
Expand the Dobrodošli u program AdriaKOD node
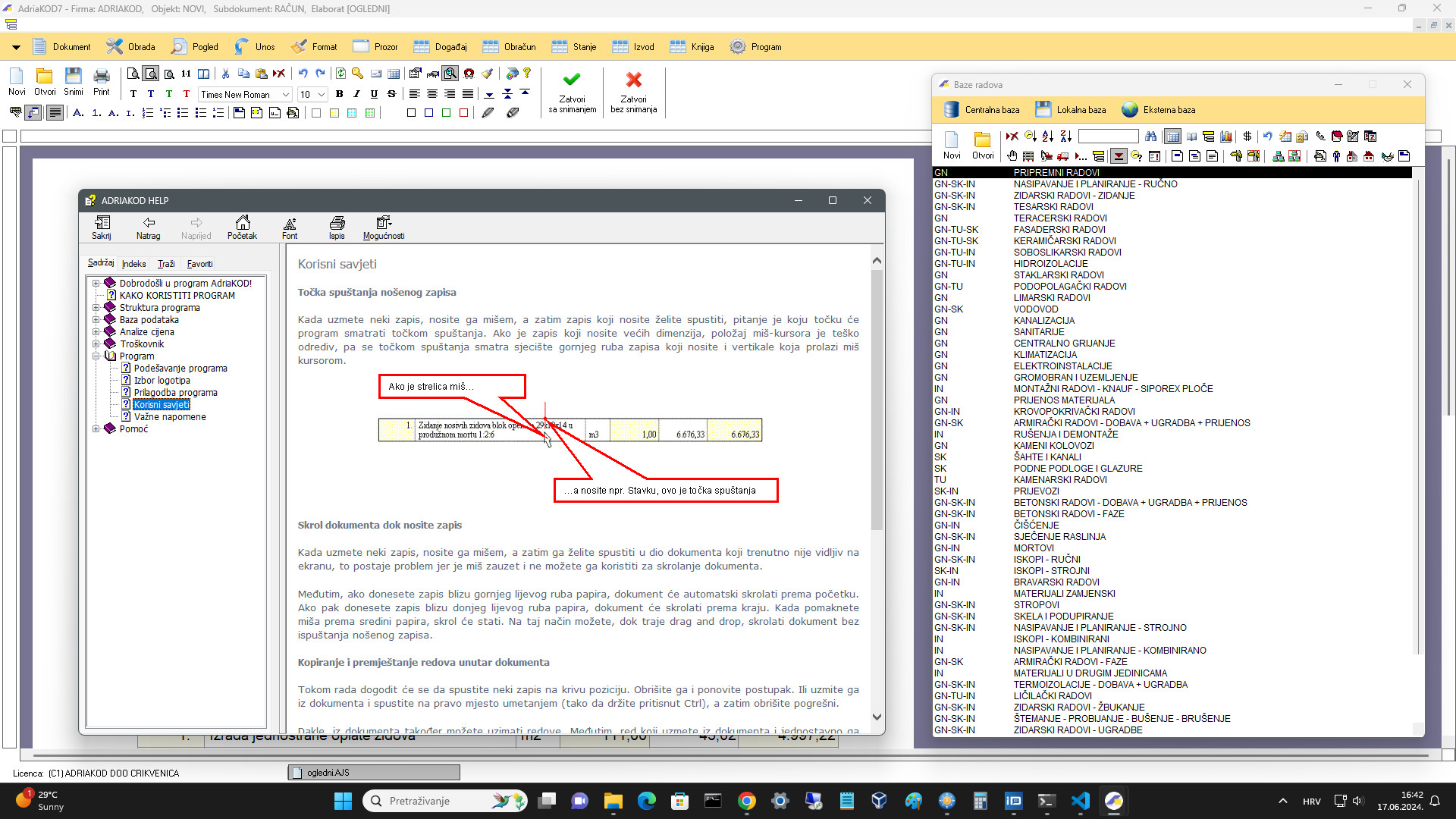click(96, 284)
